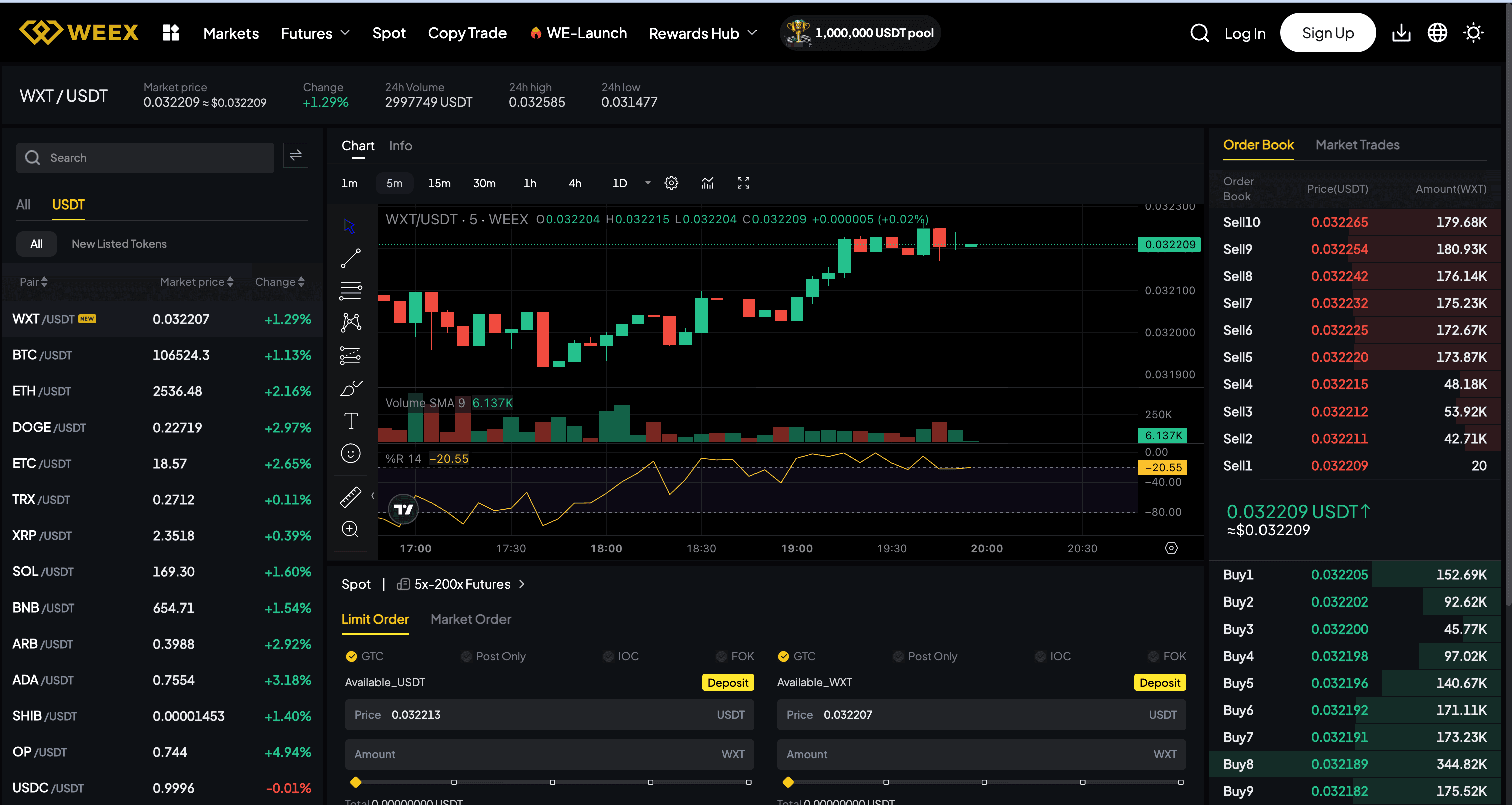Select the brush drawing tool
The width and height of the screenshot is (1512, 805).
point(350,388)
